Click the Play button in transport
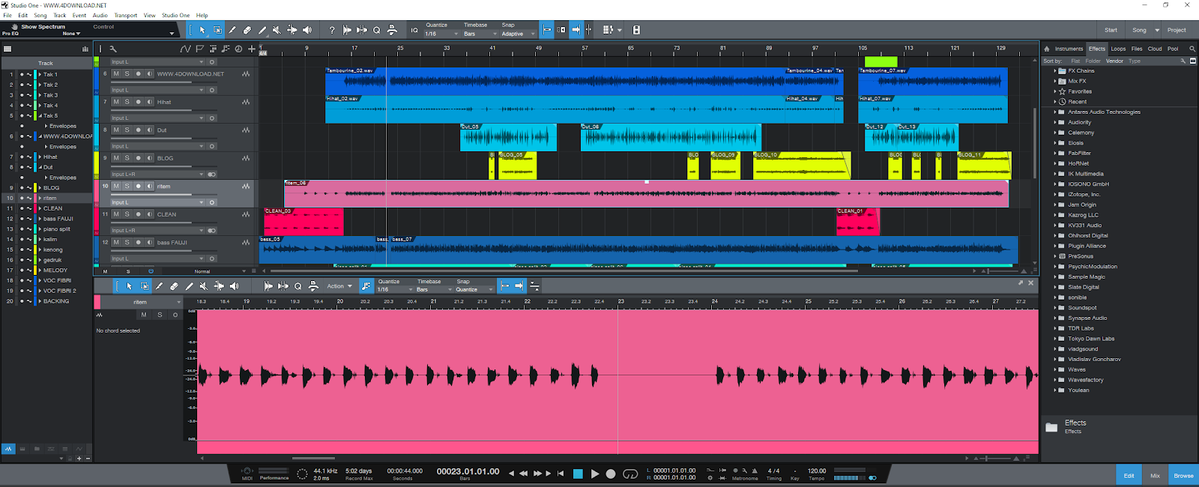This screenshot has width=1199, height=487. [595, 474]
